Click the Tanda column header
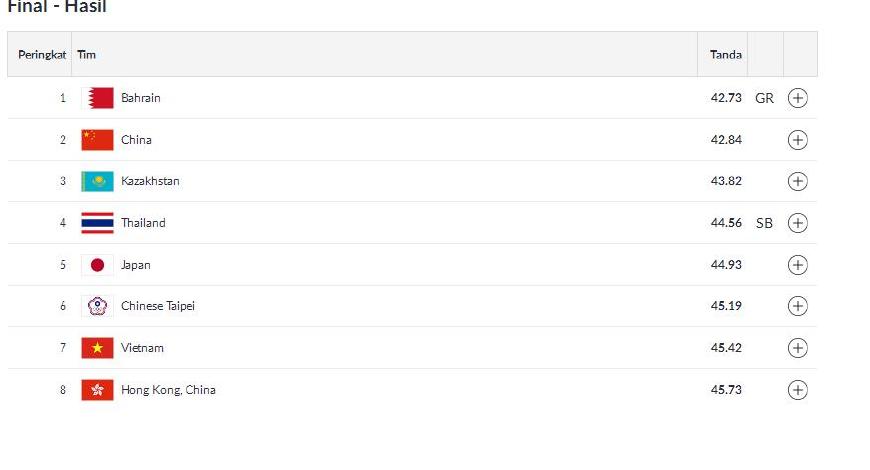 point(726,55)
